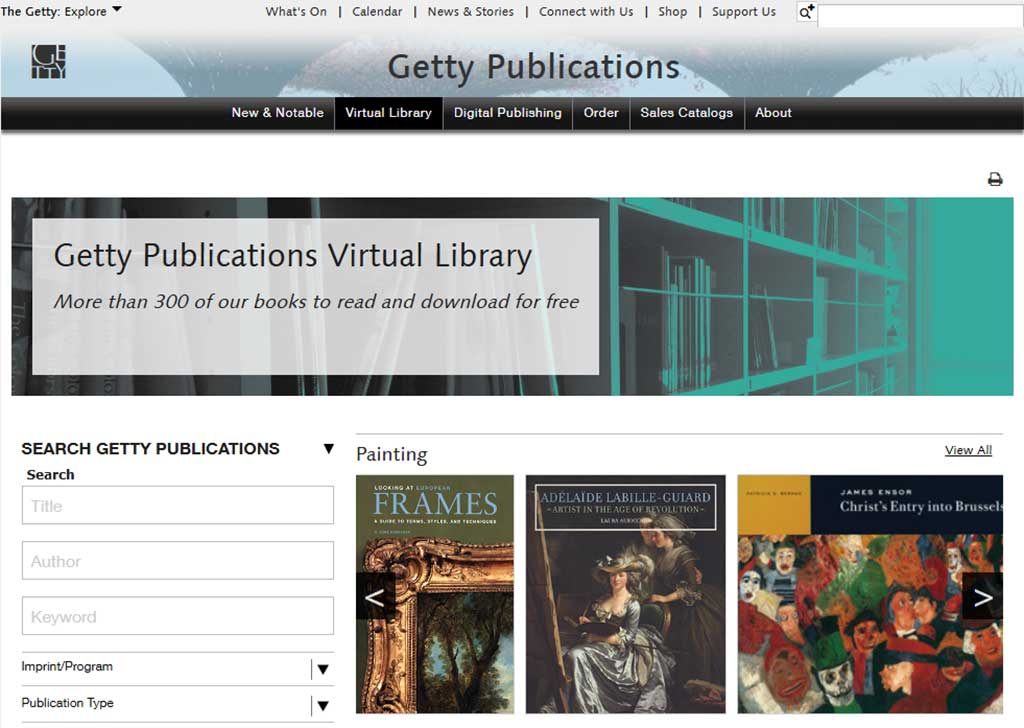Viewport: 1024px width, 728px height.
Task: Open the Sales Catalogs section
Action: tap(687, 113)
